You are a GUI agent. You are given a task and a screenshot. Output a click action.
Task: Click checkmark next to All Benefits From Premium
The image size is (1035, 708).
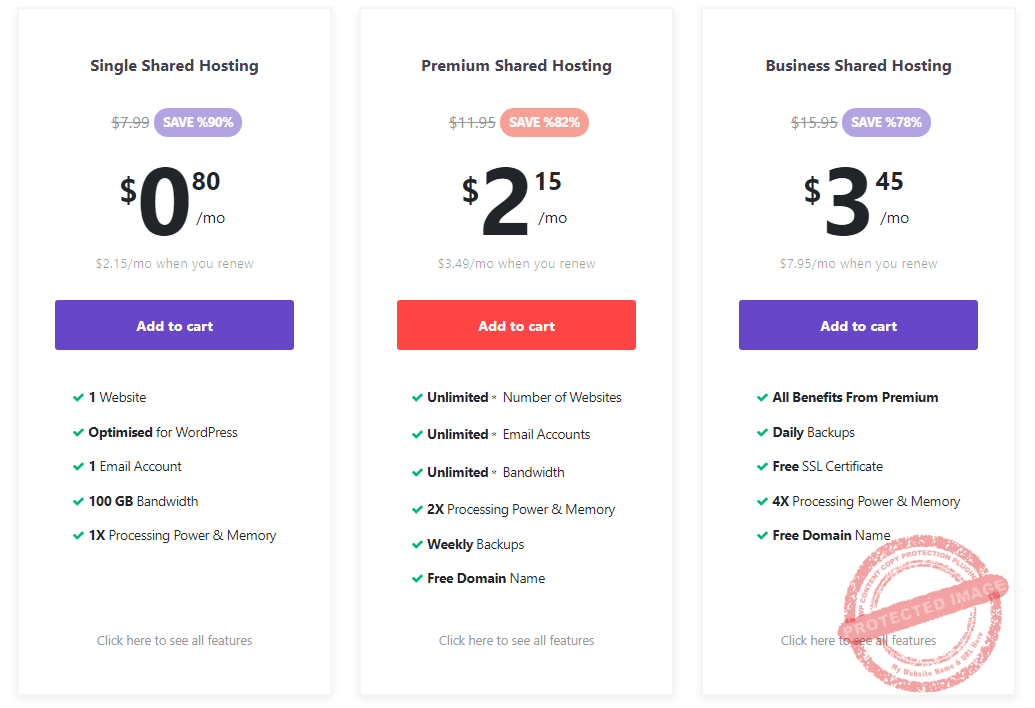click(762, 397)
